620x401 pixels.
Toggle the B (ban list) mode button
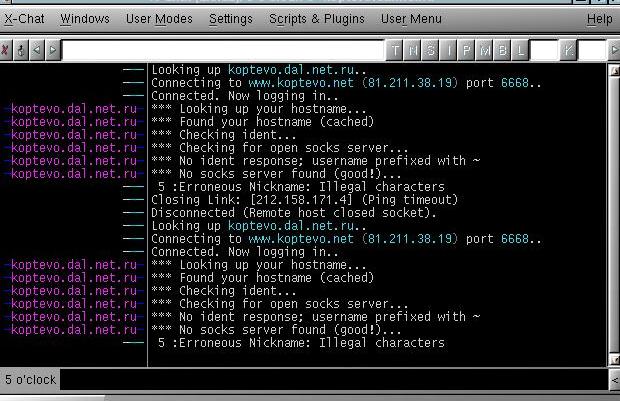pos(502,50)
